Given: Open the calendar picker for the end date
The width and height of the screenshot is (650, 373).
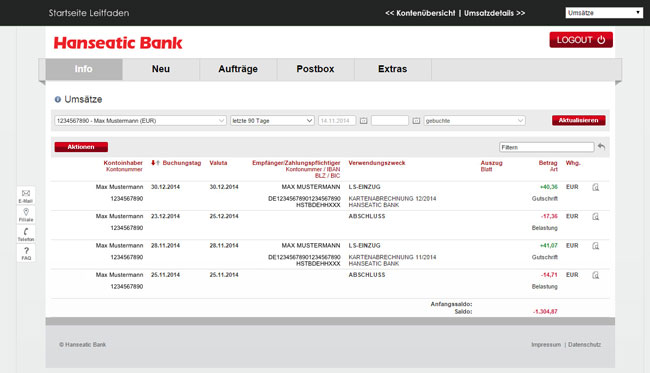Looking at the screenshot, I should point(416,121).
